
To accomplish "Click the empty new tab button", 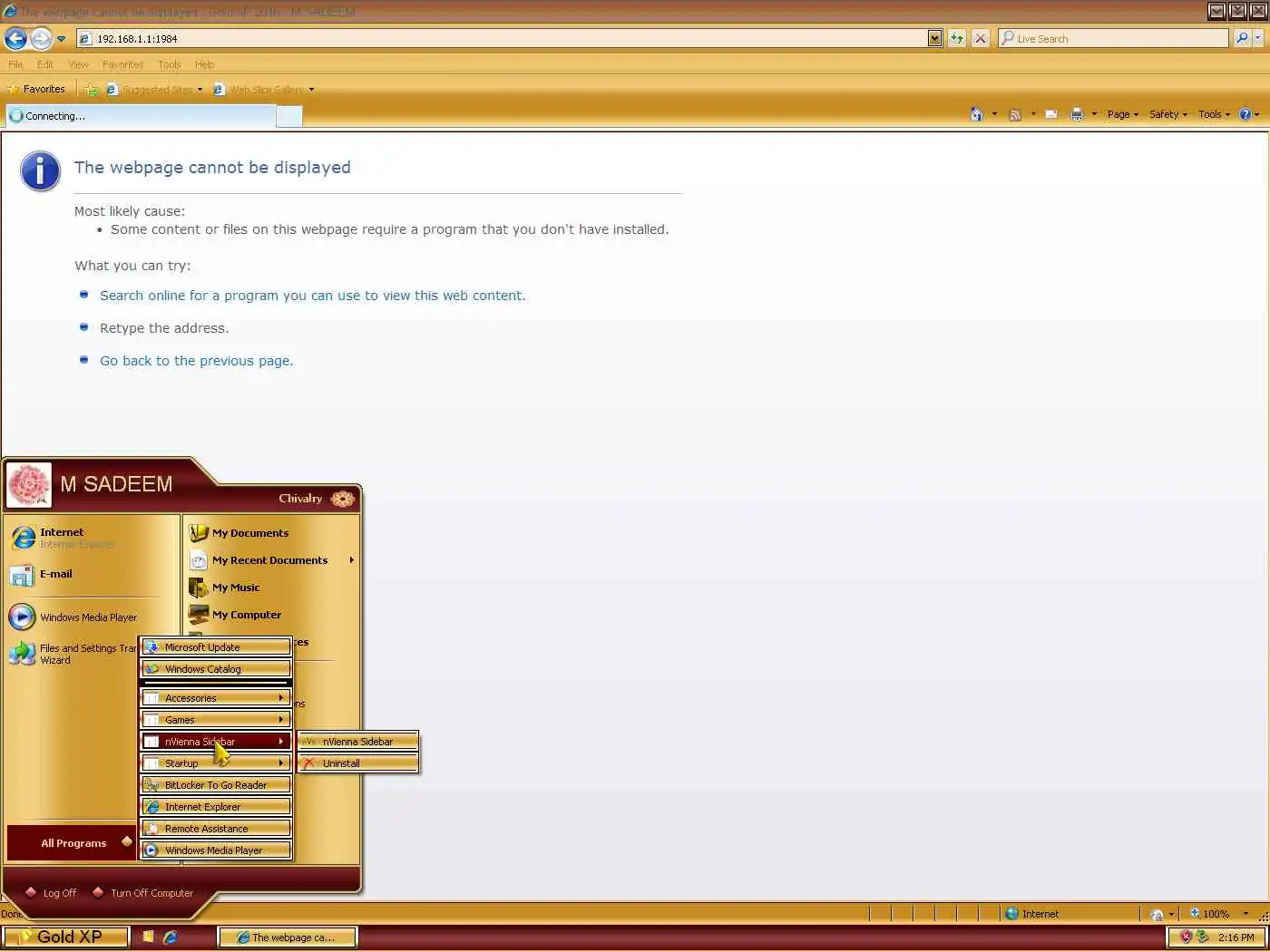I will [x=288, y=117].
